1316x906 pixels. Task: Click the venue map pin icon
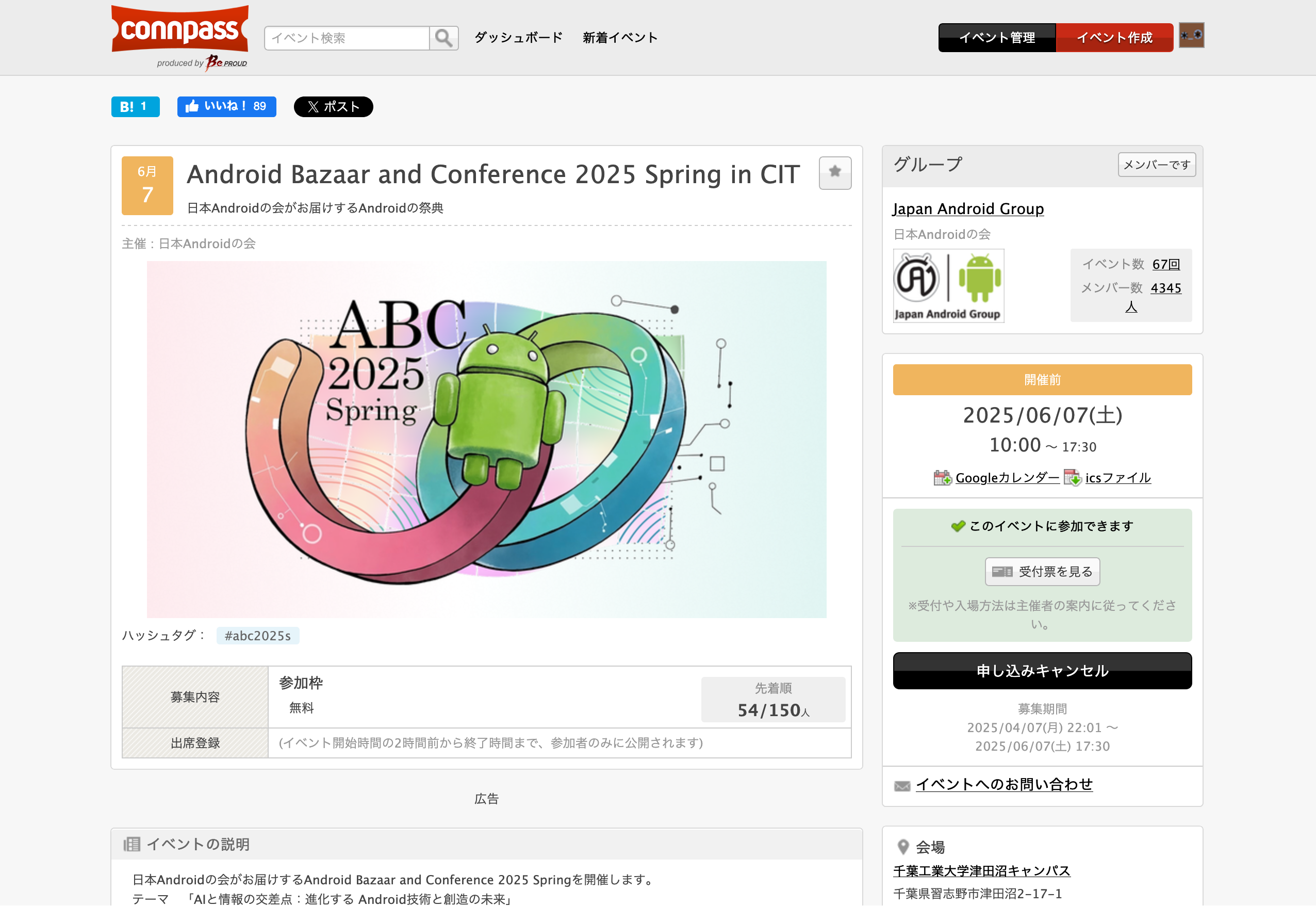pyautogui.click(x=903, y=847)
